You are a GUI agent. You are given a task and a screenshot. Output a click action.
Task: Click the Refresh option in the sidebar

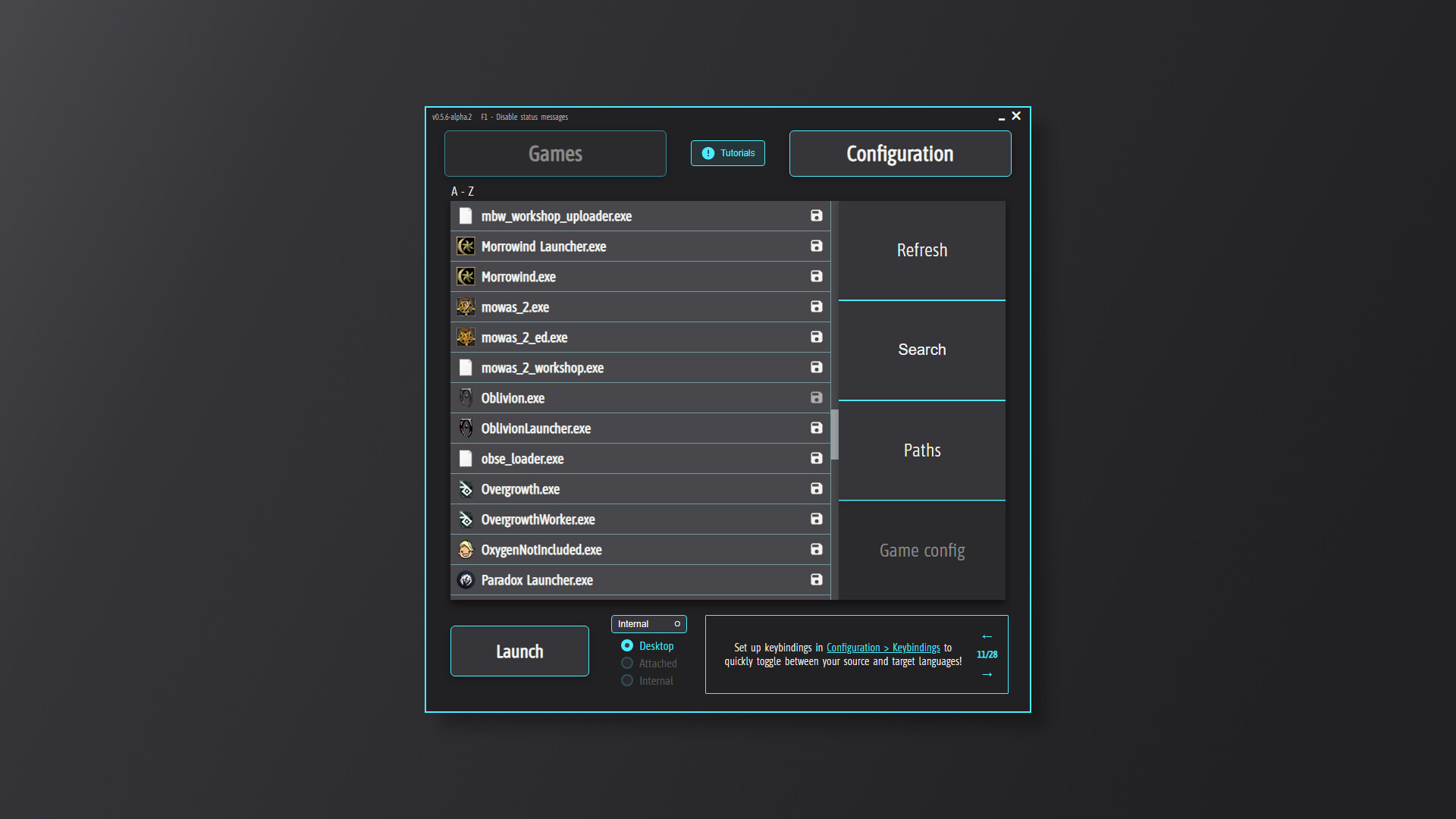click(x=921, y=249)
